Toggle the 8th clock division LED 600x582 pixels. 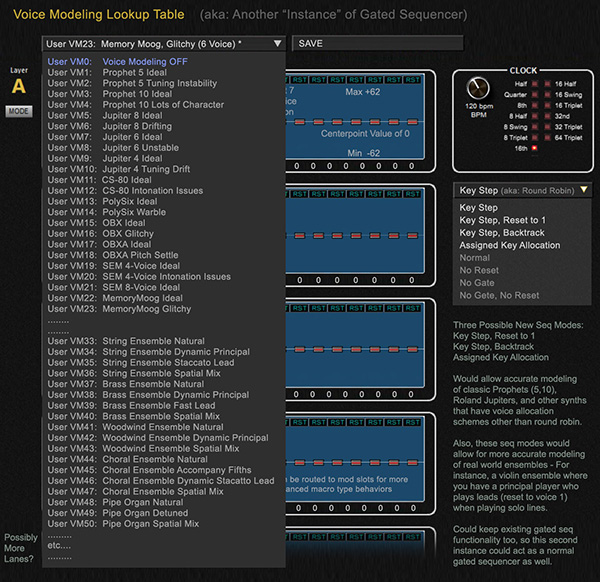pyautogui.click(x=535, y=105)
